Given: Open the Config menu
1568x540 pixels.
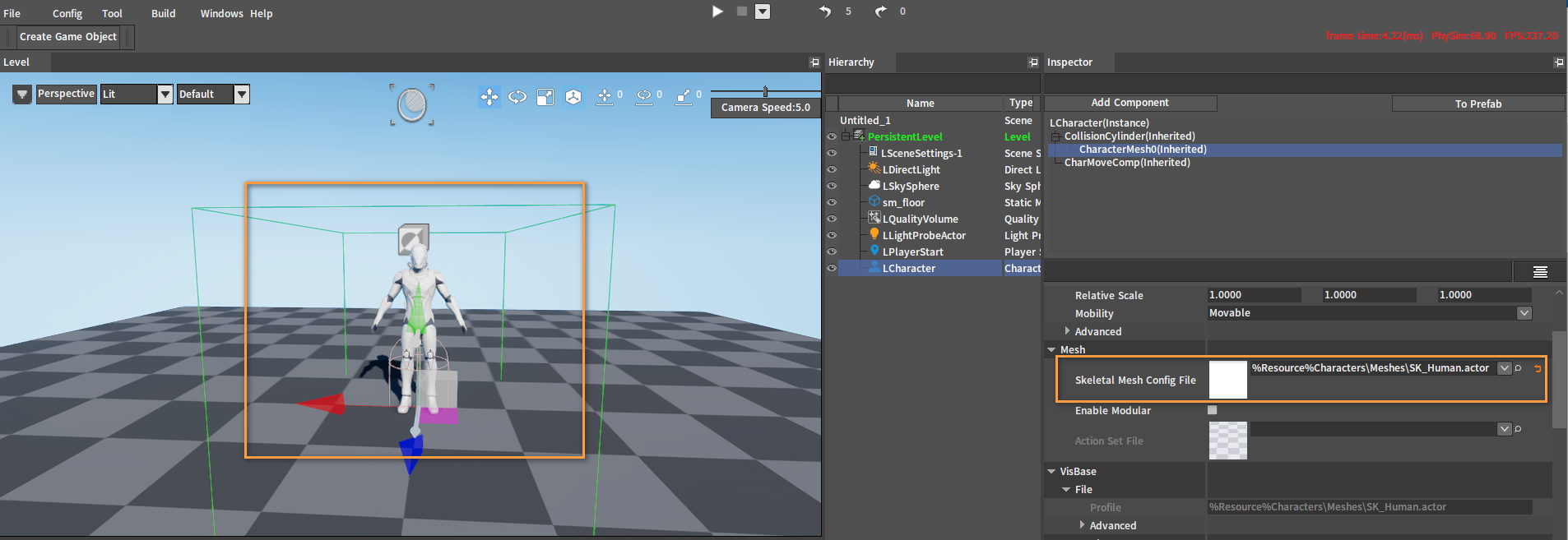Looking at the screenshot, I should 67,14.
